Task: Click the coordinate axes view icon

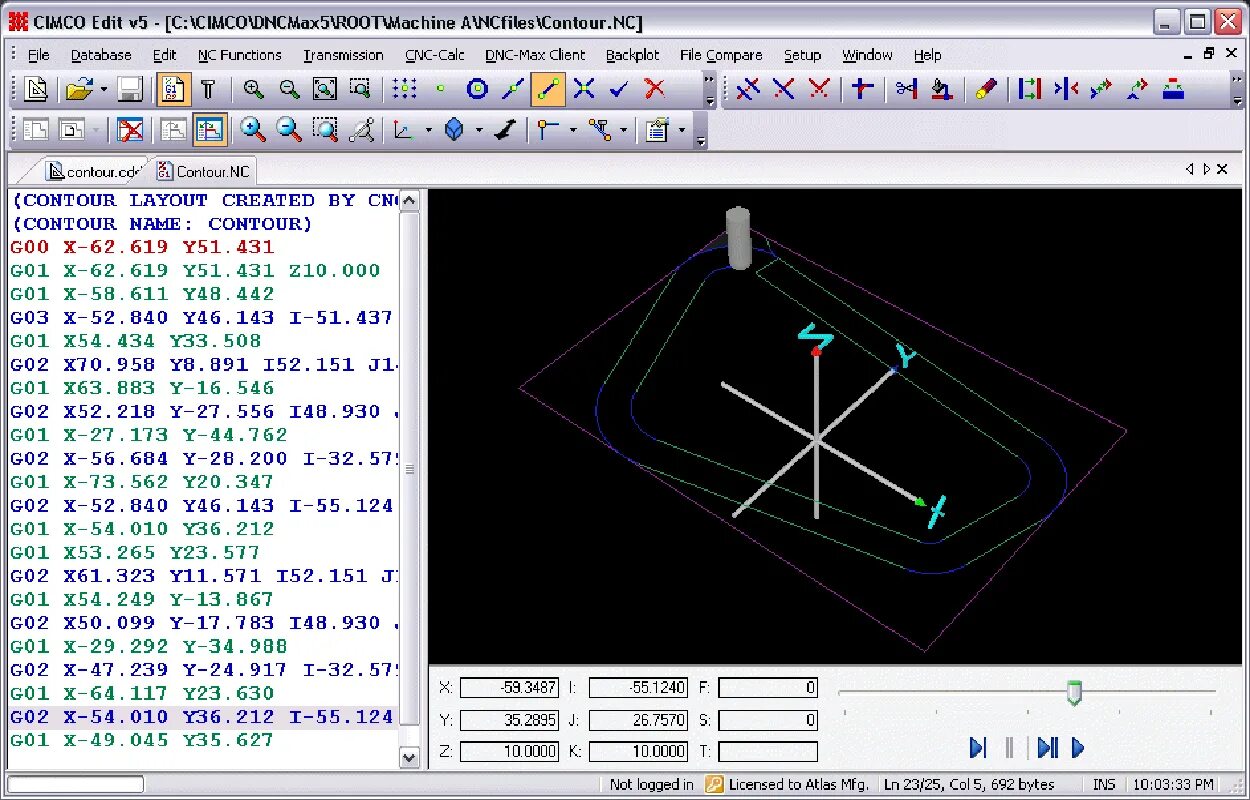Action: coord(404,130)
